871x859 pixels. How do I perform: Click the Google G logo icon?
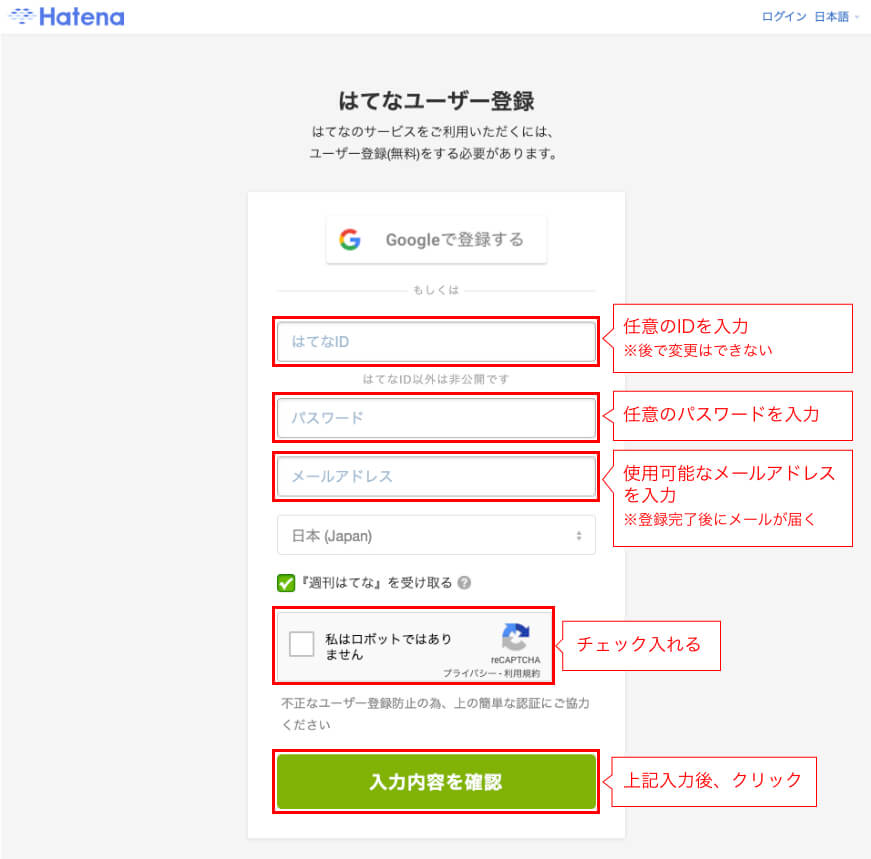(x=350, y=239)
